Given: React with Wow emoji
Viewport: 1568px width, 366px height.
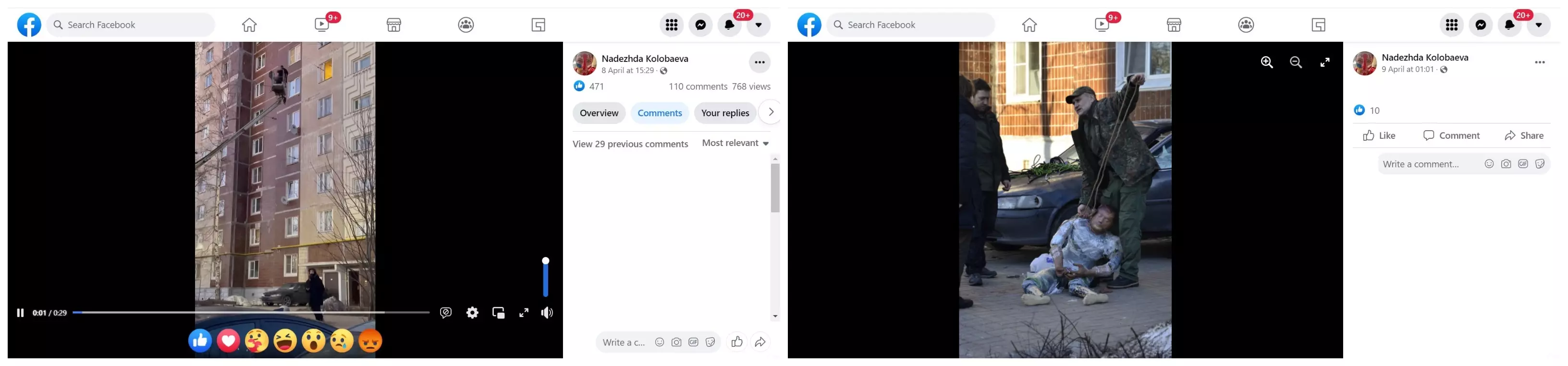Looking at the screenshot, I should tap(314, 341).
